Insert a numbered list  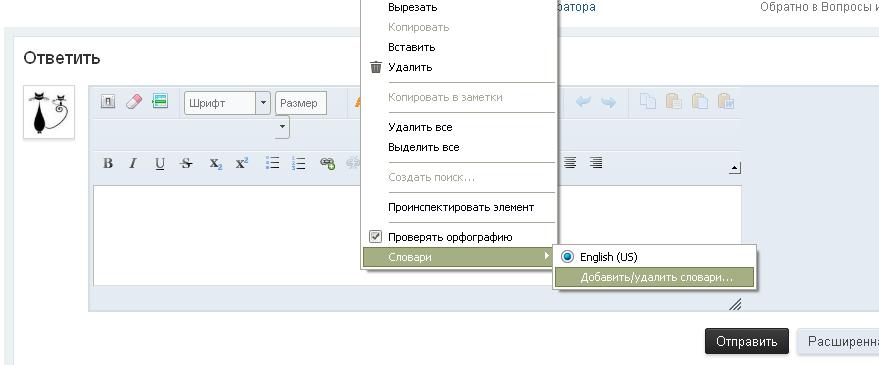click(299, 163)
